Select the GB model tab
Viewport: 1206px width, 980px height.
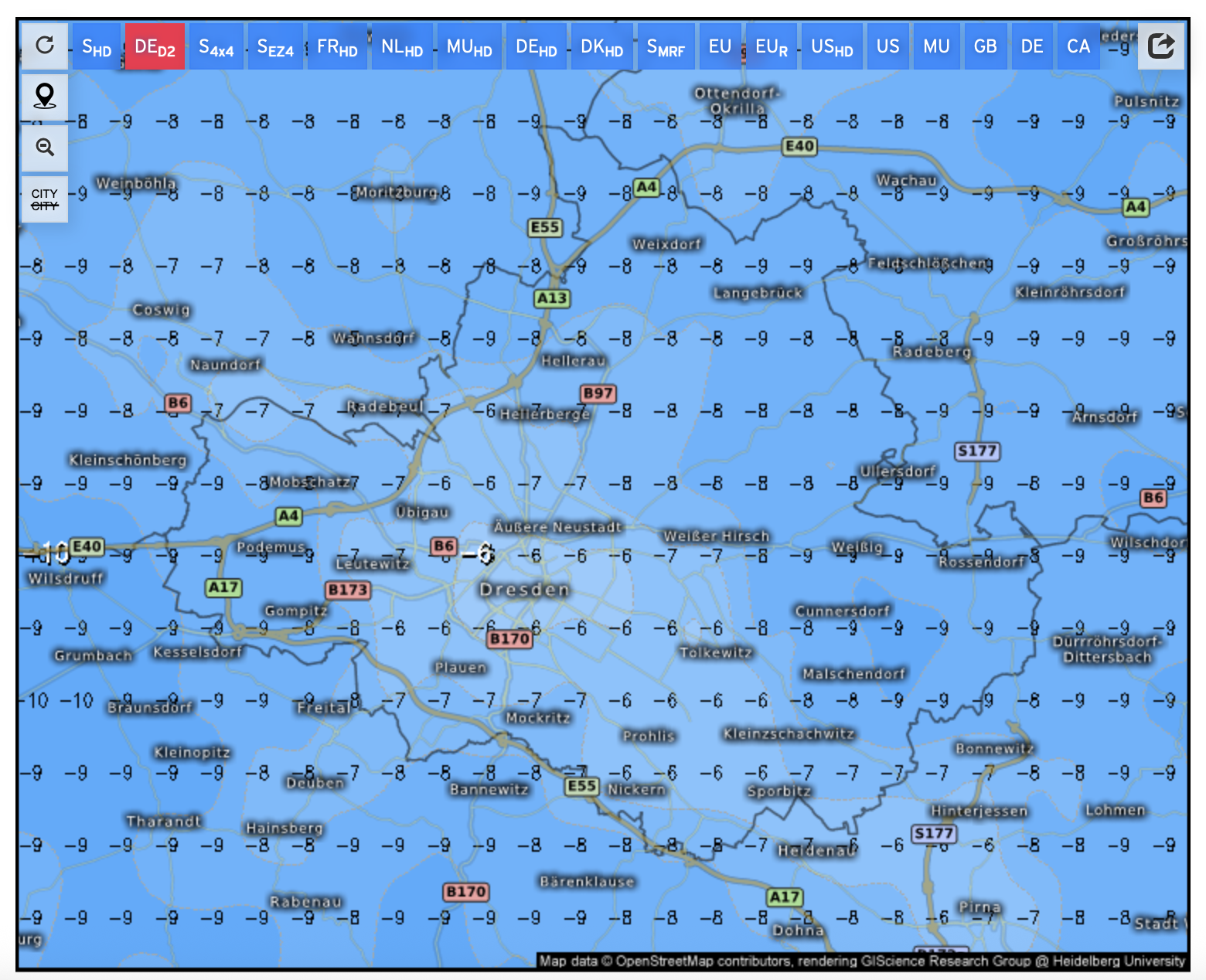pyautogui.click(x=985, y=46)
